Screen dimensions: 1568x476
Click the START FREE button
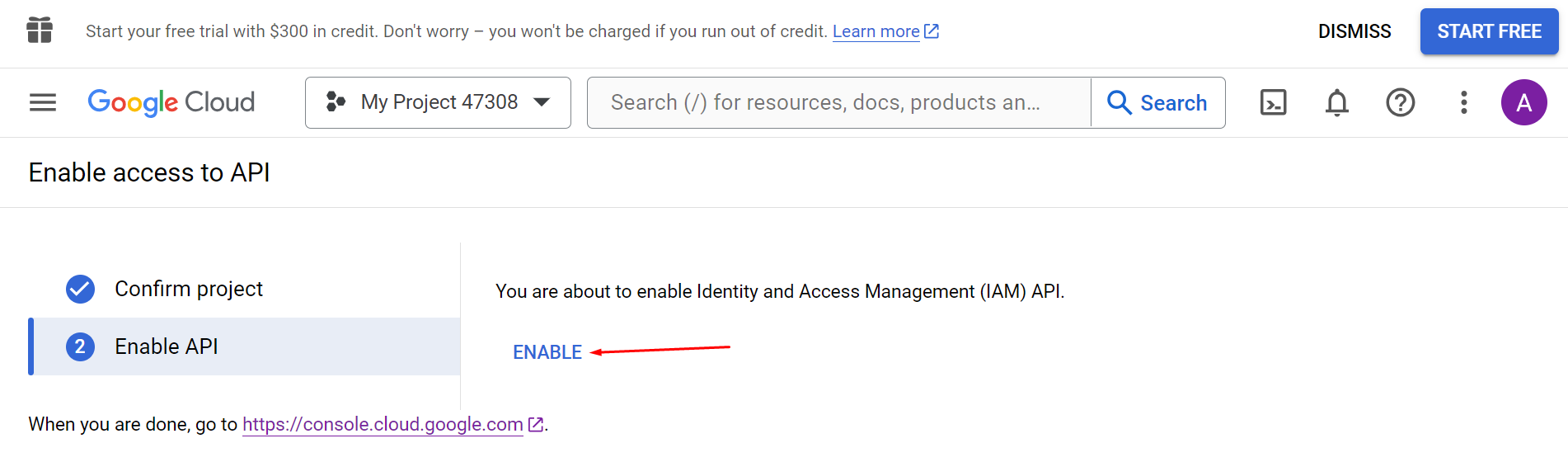point(1489,31)
